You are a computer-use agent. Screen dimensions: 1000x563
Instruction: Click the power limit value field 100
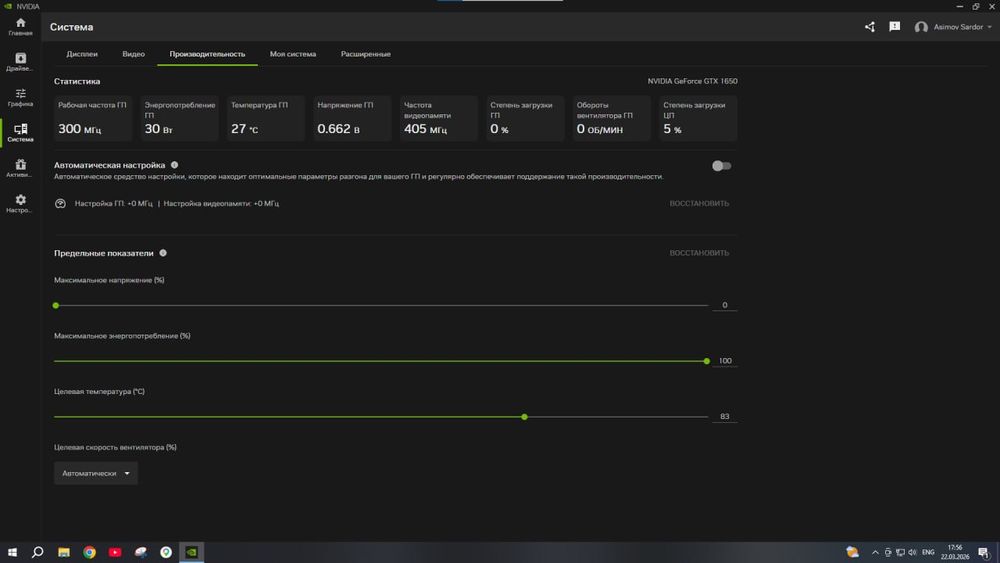point(724,361)
